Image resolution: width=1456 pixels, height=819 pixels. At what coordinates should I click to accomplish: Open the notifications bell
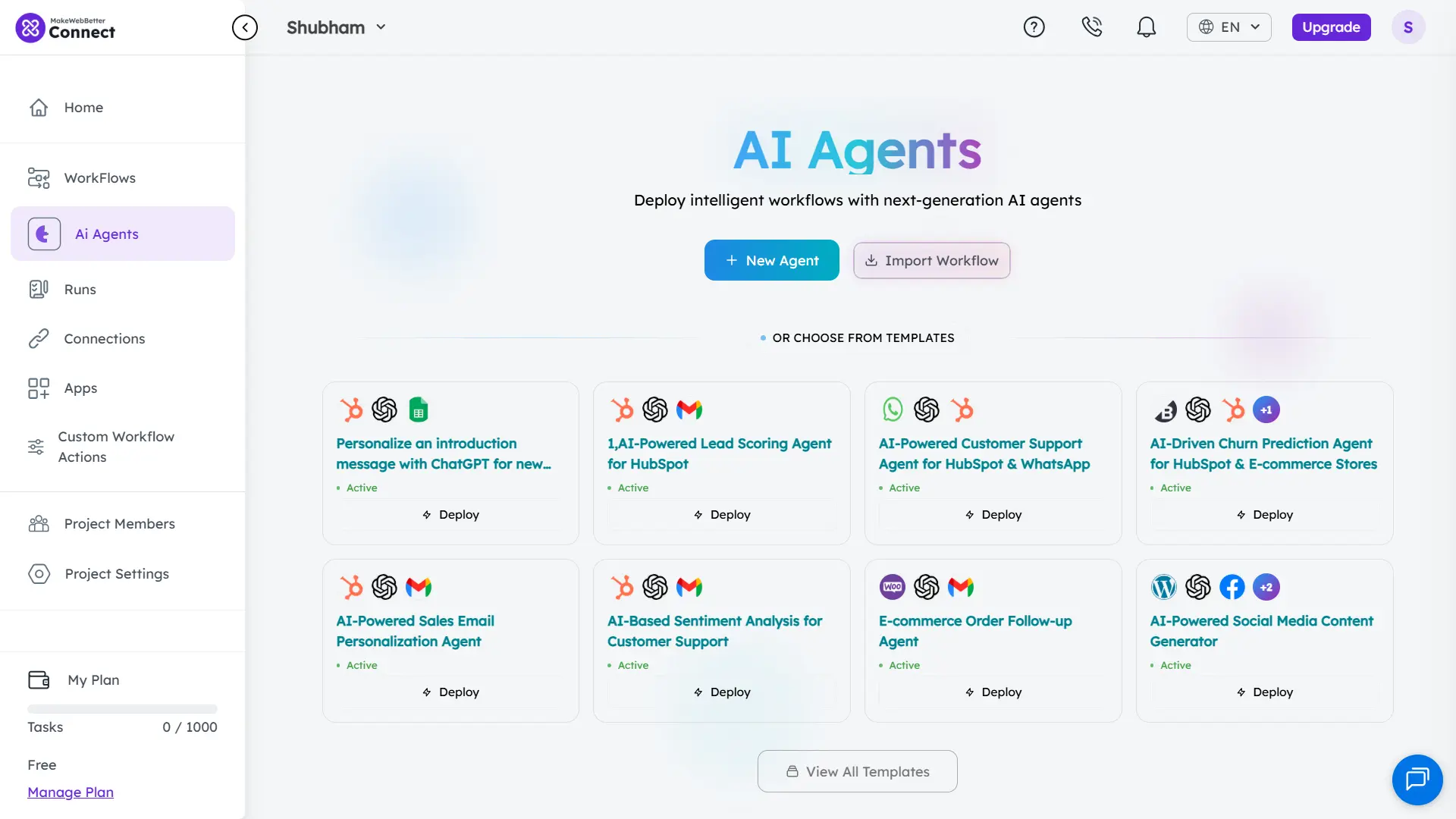pyautogui.click(x=1146, y=27)
